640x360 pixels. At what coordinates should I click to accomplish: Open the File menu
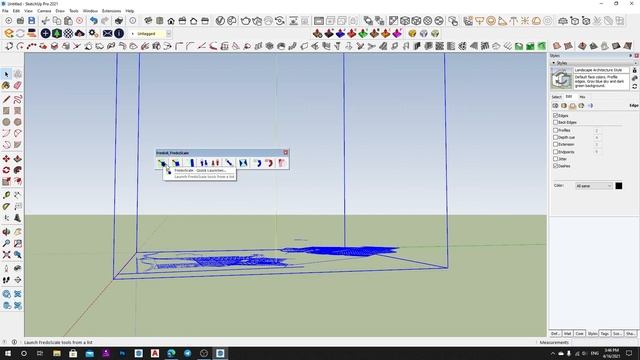(5, 11)
